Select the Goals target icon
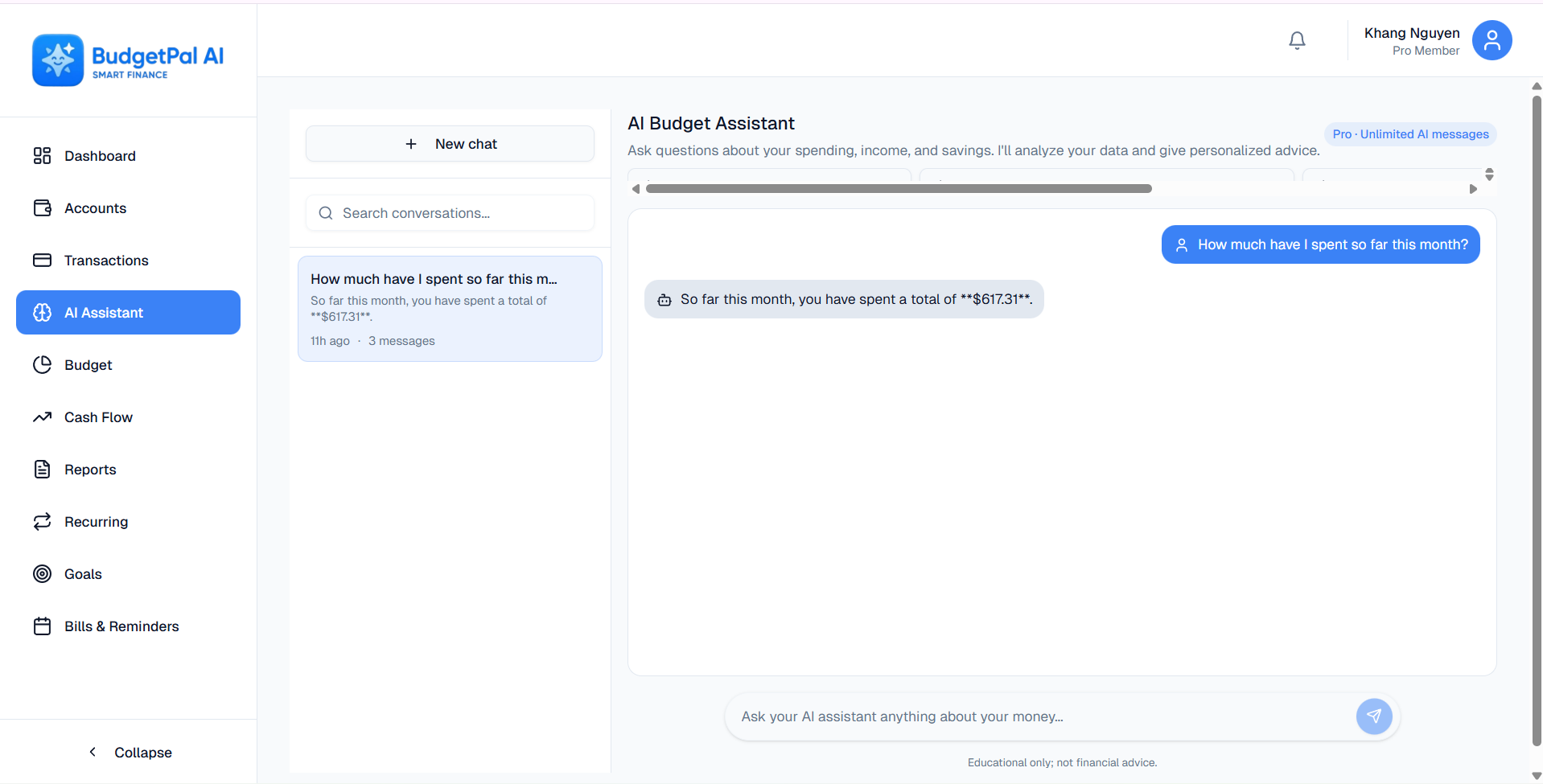1543x784 pixels. tap(42, 573)
